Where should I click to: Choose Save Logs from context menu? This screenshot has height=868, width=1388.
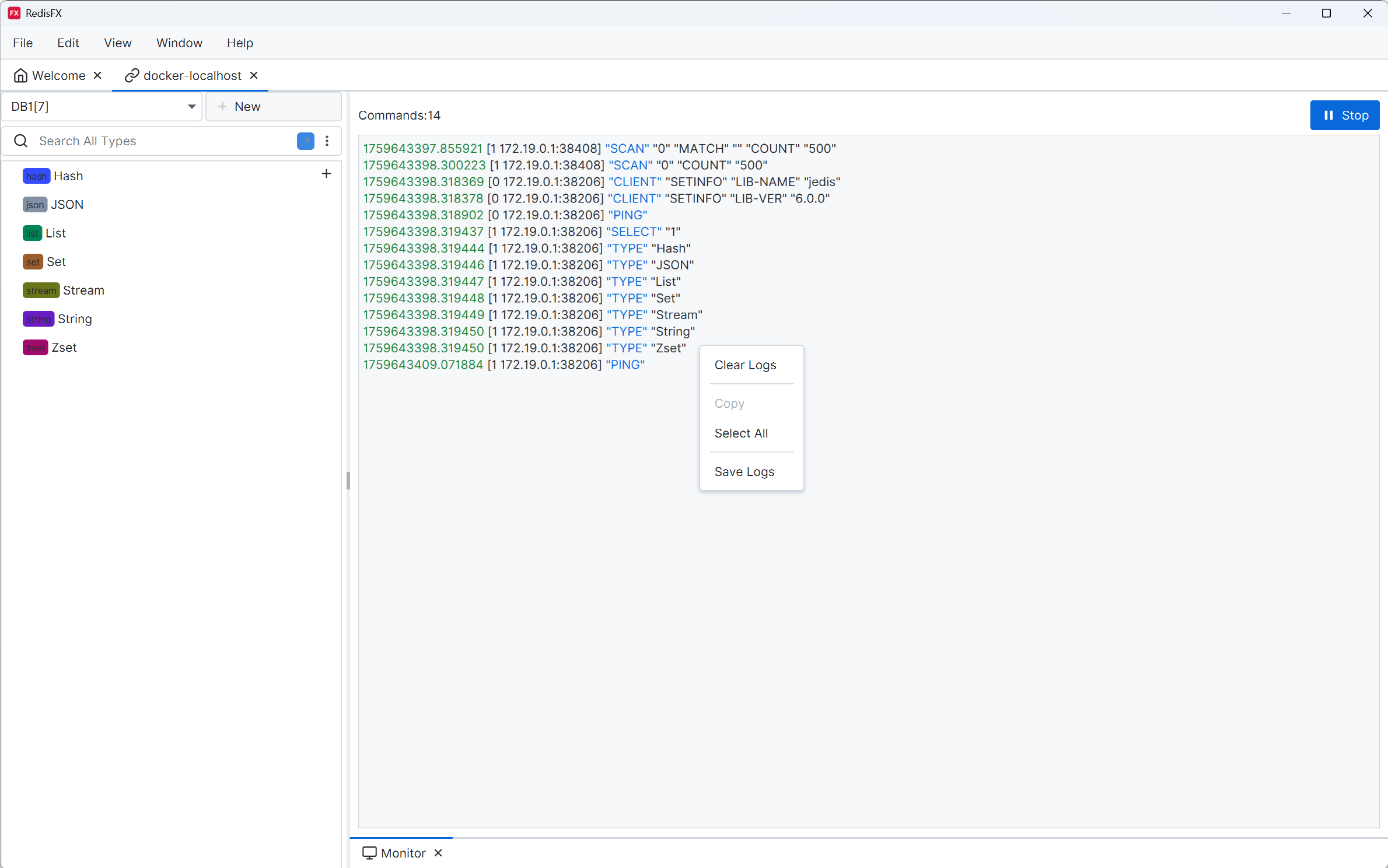tap(744, 472)
